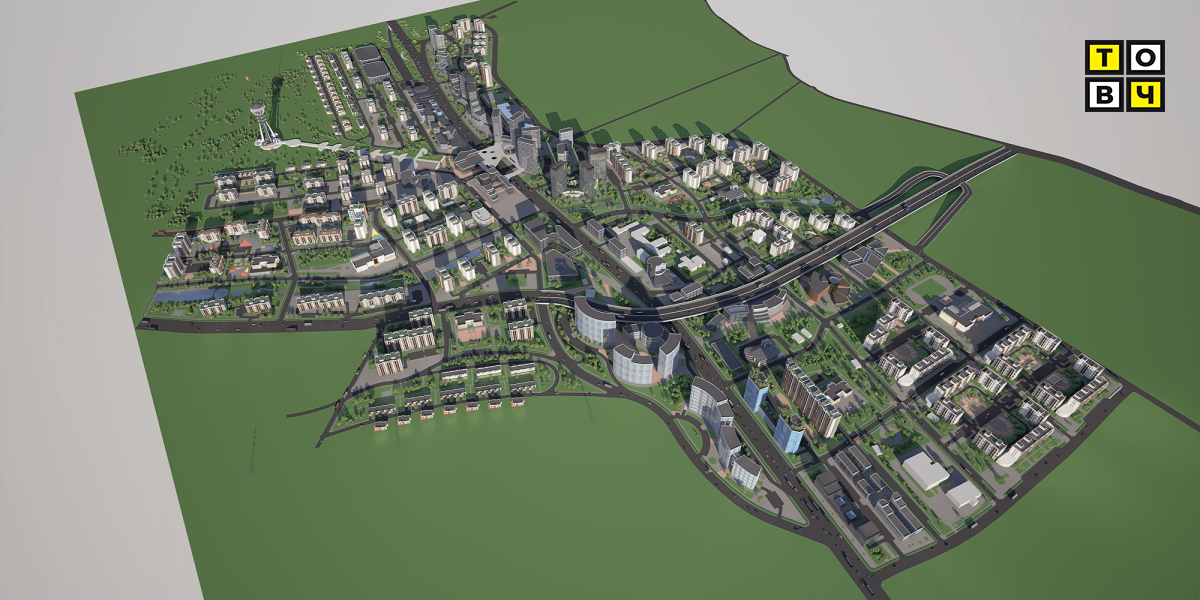This screenshot has width=1200, height=600.
Task: Click the brown round-roofed building beside overpass
Action: pos(826,286)
